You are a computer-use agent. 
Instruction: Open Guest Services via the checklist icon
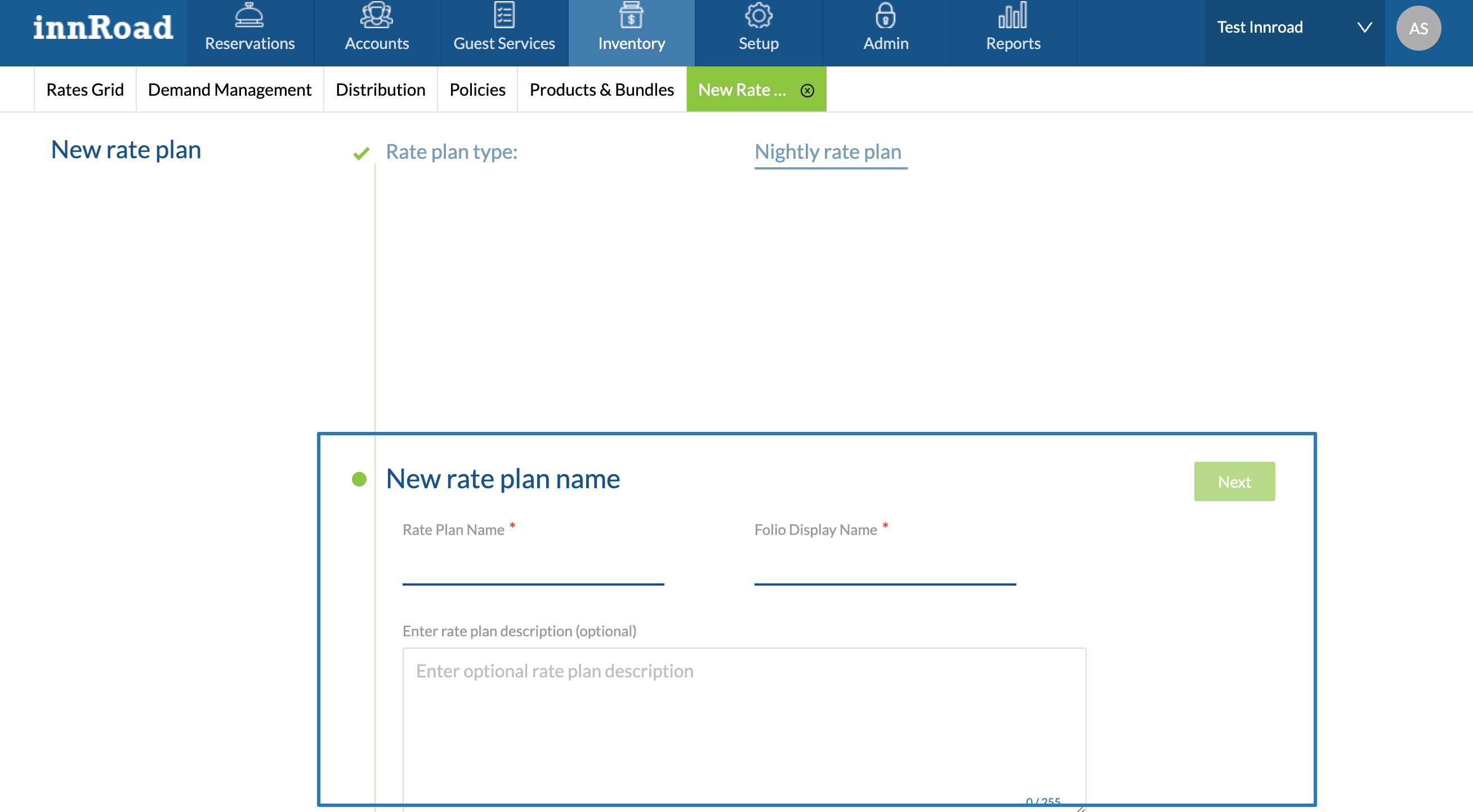[504, 16]
